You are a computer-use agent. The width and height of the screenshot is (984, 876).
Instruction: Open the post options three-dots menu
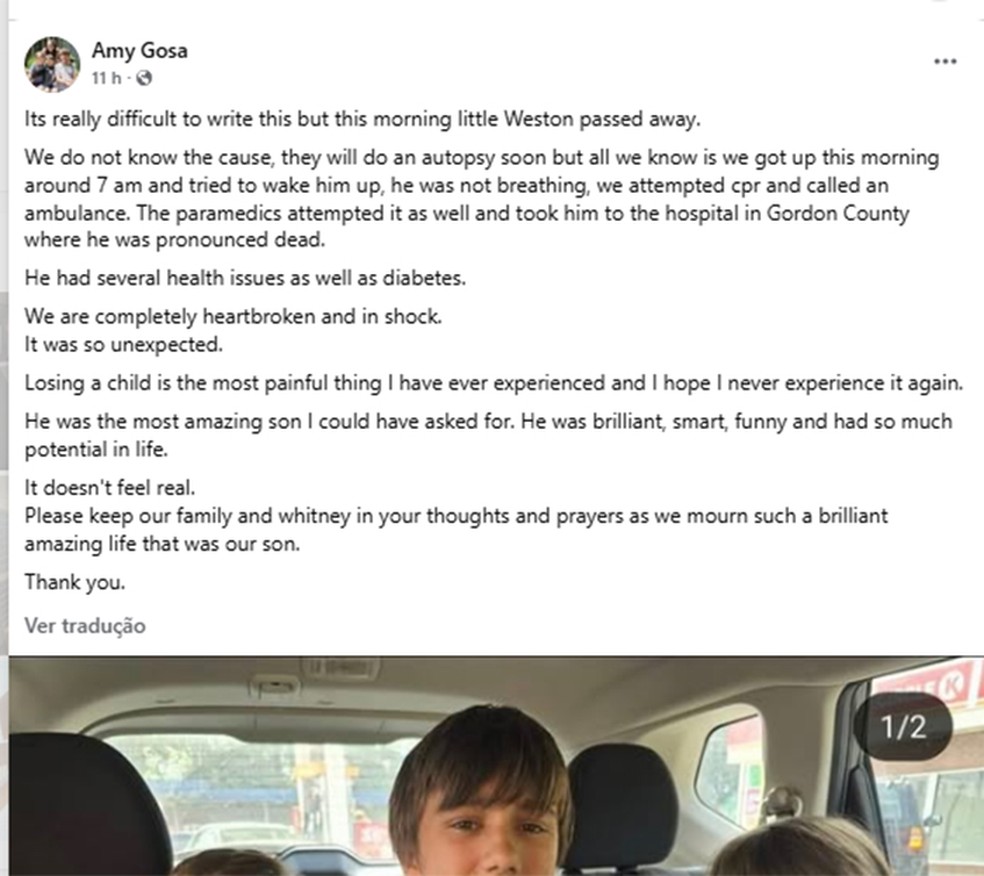click(945, 62)
